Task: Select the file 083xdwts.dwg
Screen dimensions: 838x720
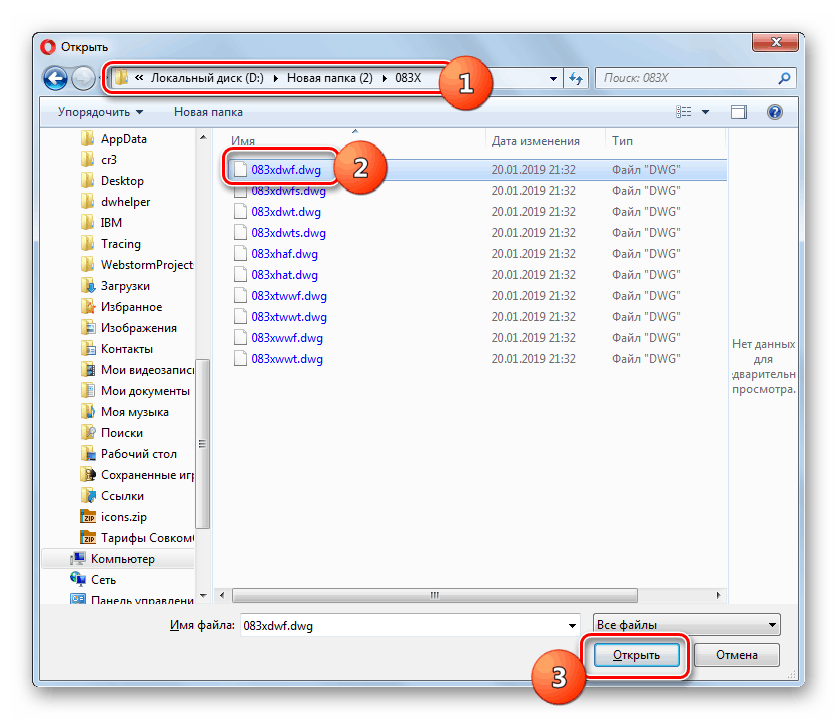Action: [289, 233]
